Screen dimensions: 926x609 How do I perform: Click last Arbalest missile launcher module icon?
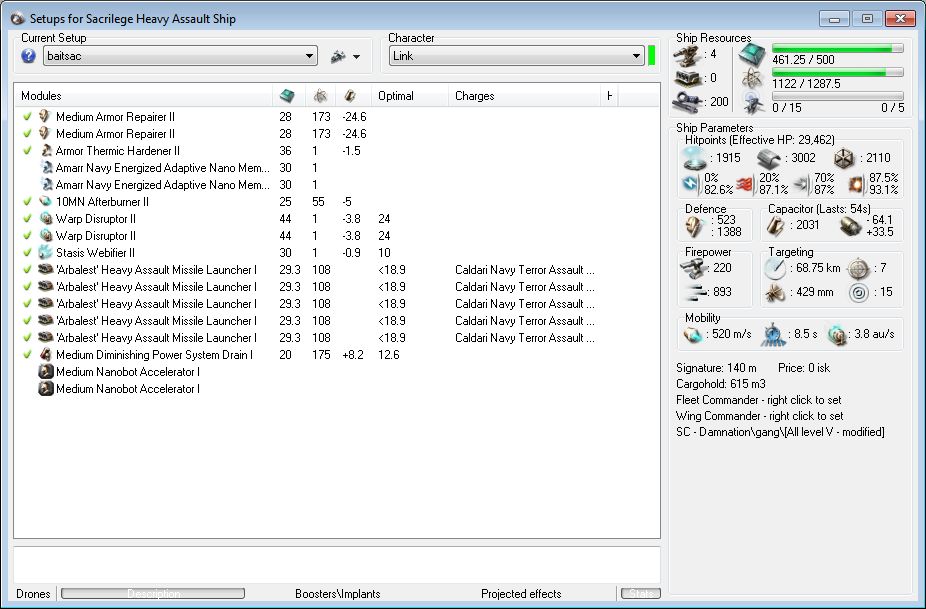coord(45,338)
